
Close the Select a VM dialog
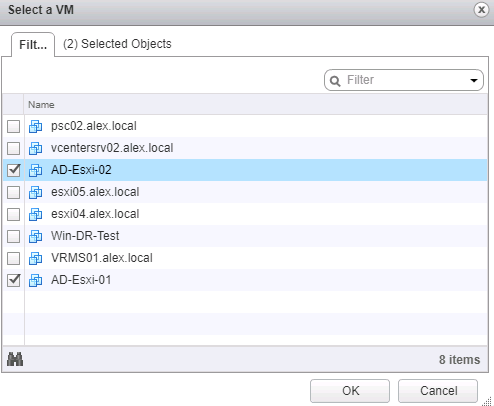pos(481,10)
